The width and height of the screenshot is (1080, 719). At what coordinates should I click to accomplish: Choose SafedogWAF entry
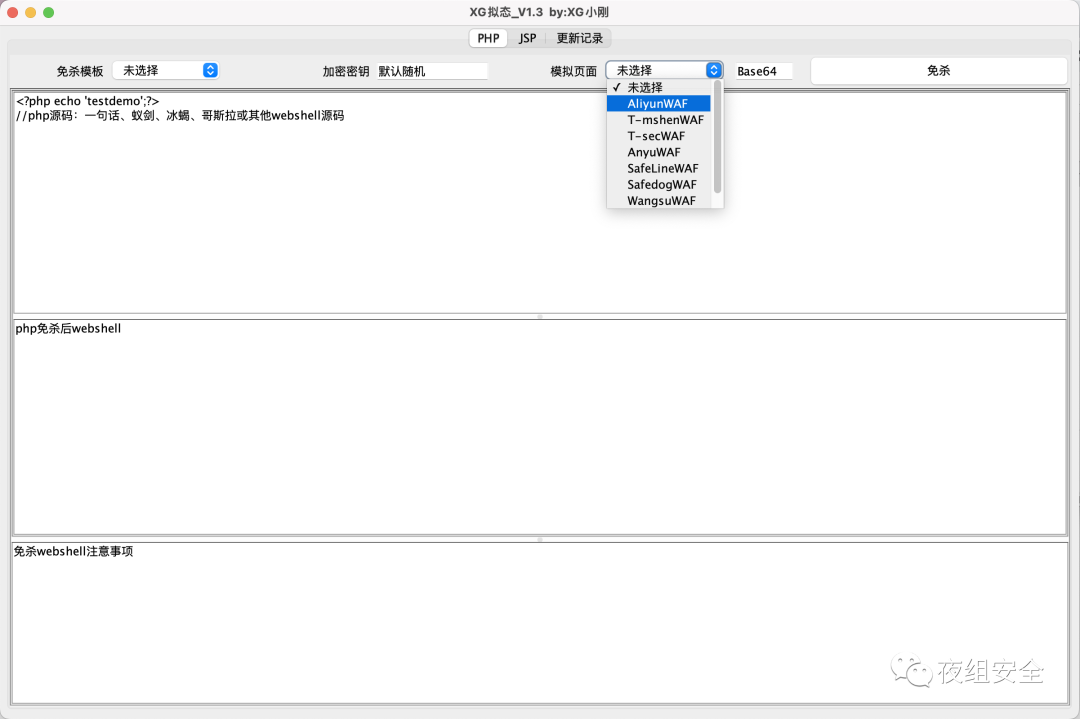(659, 185)
